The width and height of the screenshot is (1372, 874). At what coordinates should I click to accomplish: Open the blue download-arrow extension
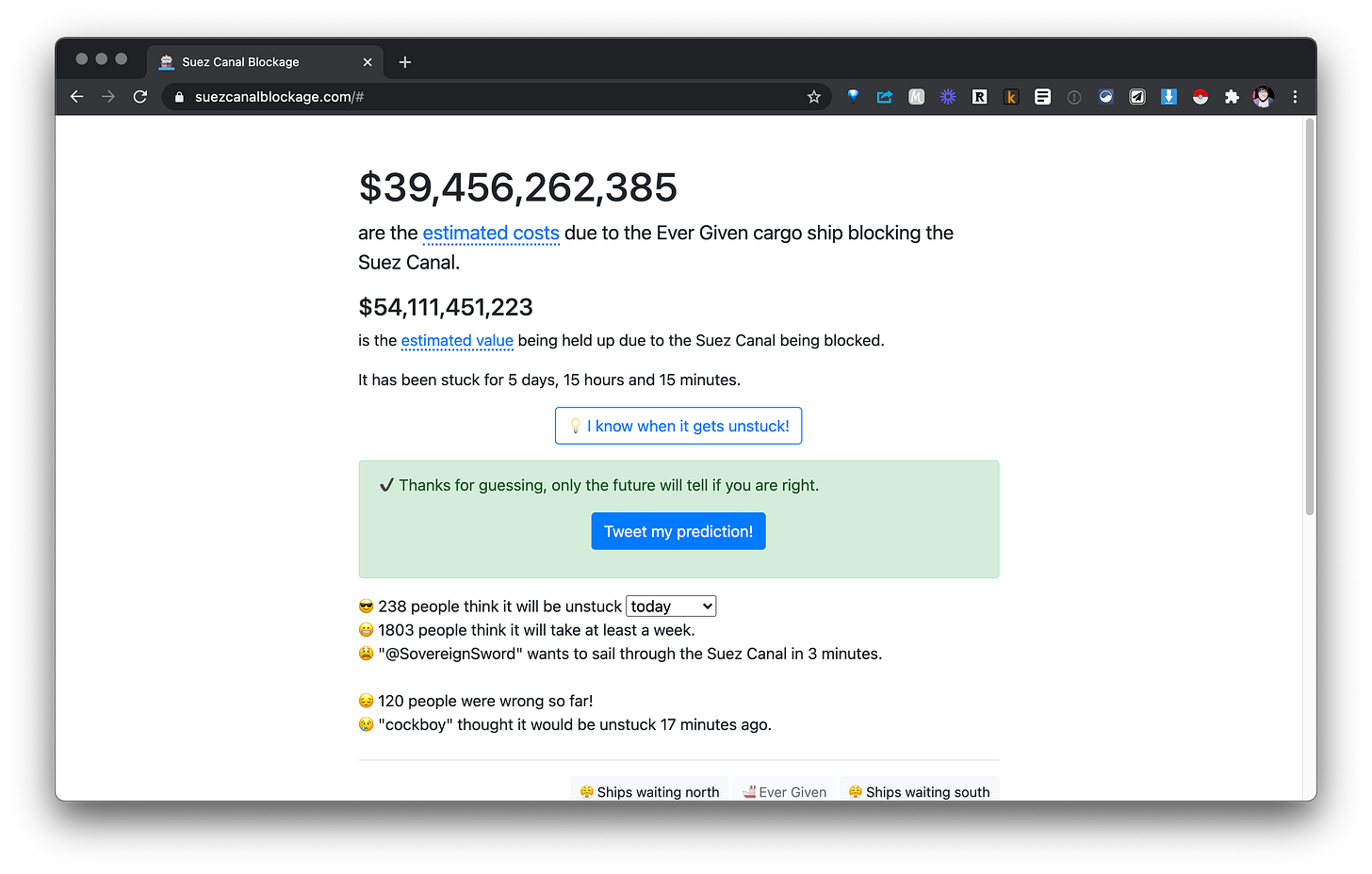click(1168, 97)
